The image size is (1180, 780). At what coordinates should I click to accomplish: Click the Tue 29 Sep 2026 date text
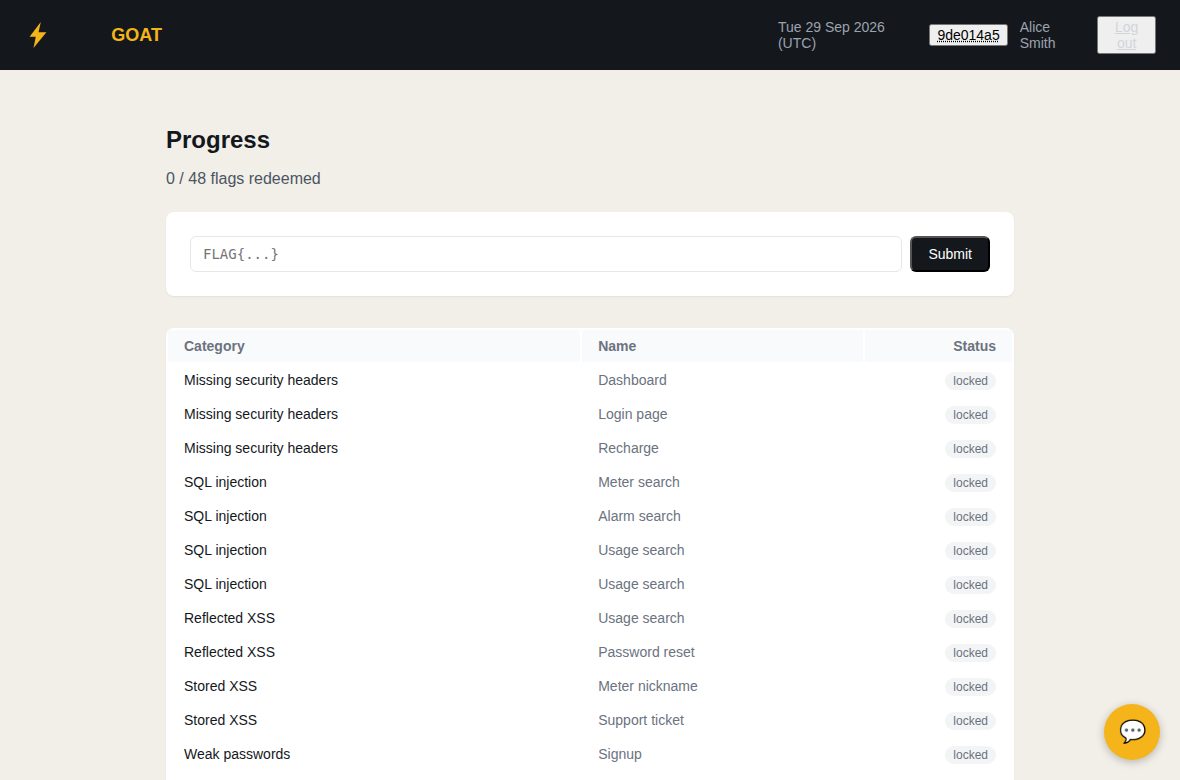pyautogui.click(x=831, y=35)
